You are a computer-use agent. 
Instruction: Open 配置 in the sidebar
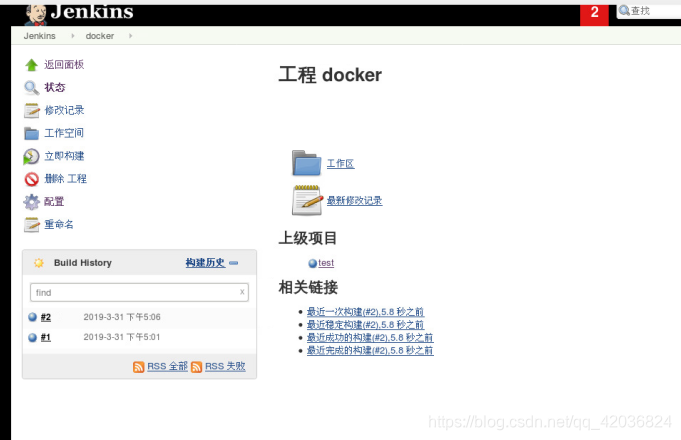tap(54, 202)
